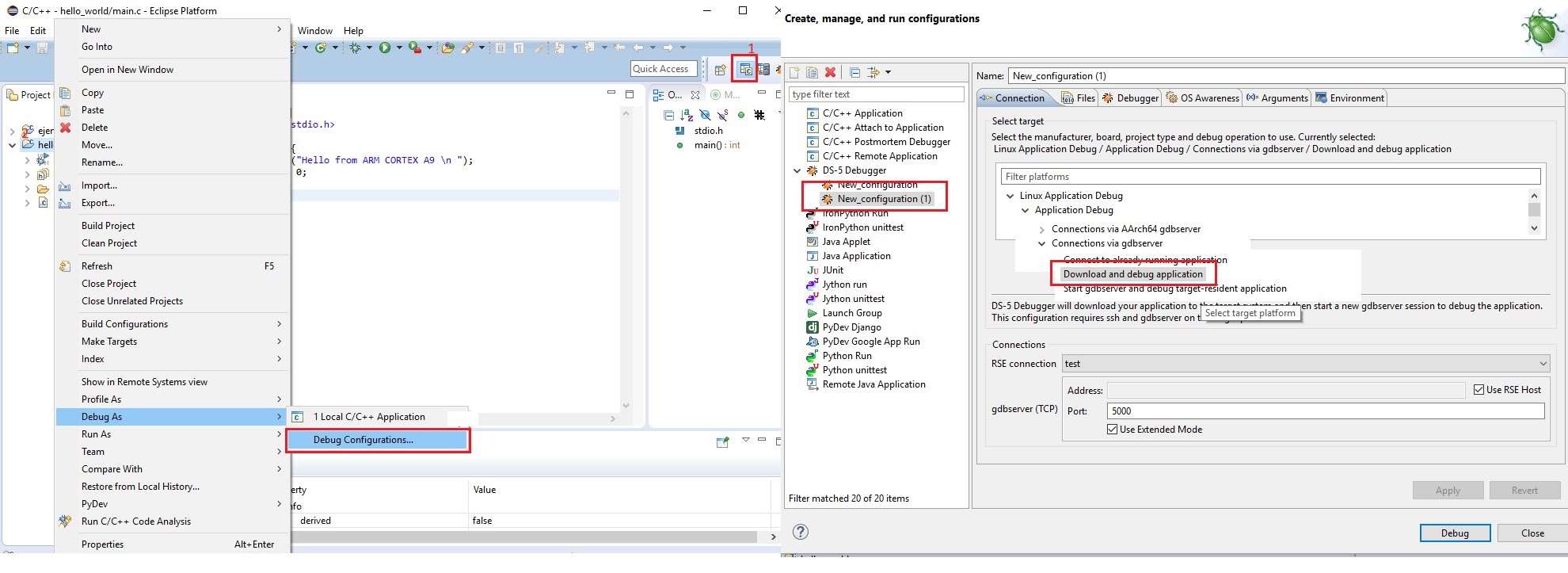Click the Save toolbar icon in Eclipse

(42, 48)
